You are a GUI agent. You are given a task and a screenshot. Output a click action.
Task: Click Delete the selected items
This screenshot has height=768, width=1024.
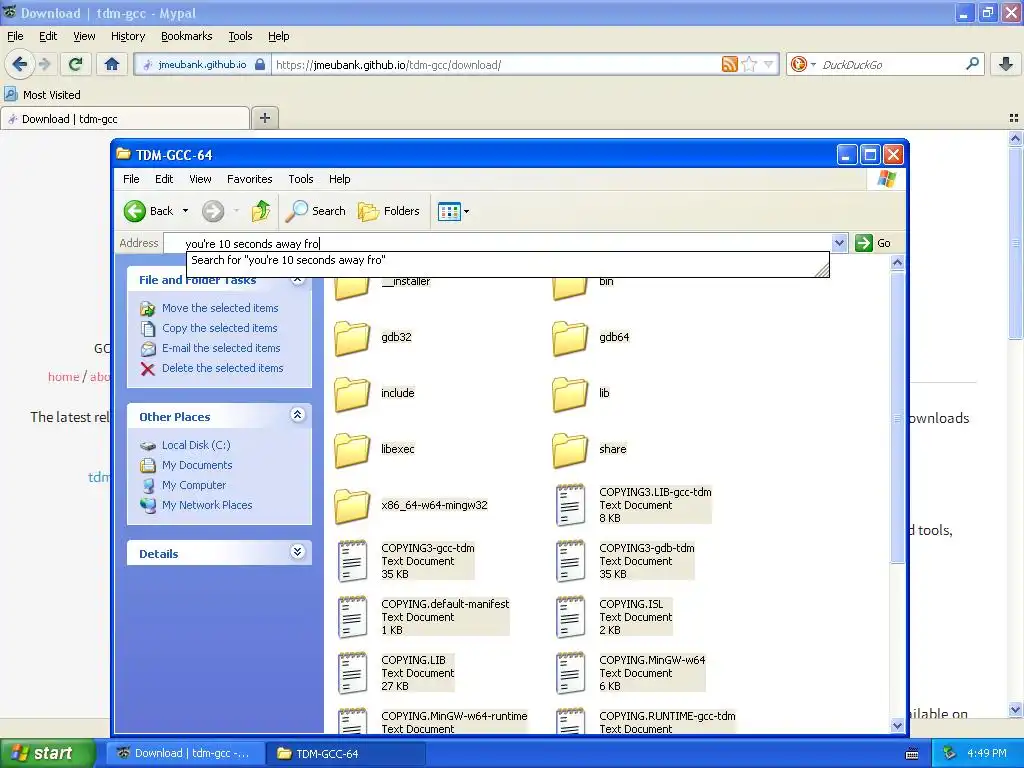pyautogui.click(x=223, y=368)
